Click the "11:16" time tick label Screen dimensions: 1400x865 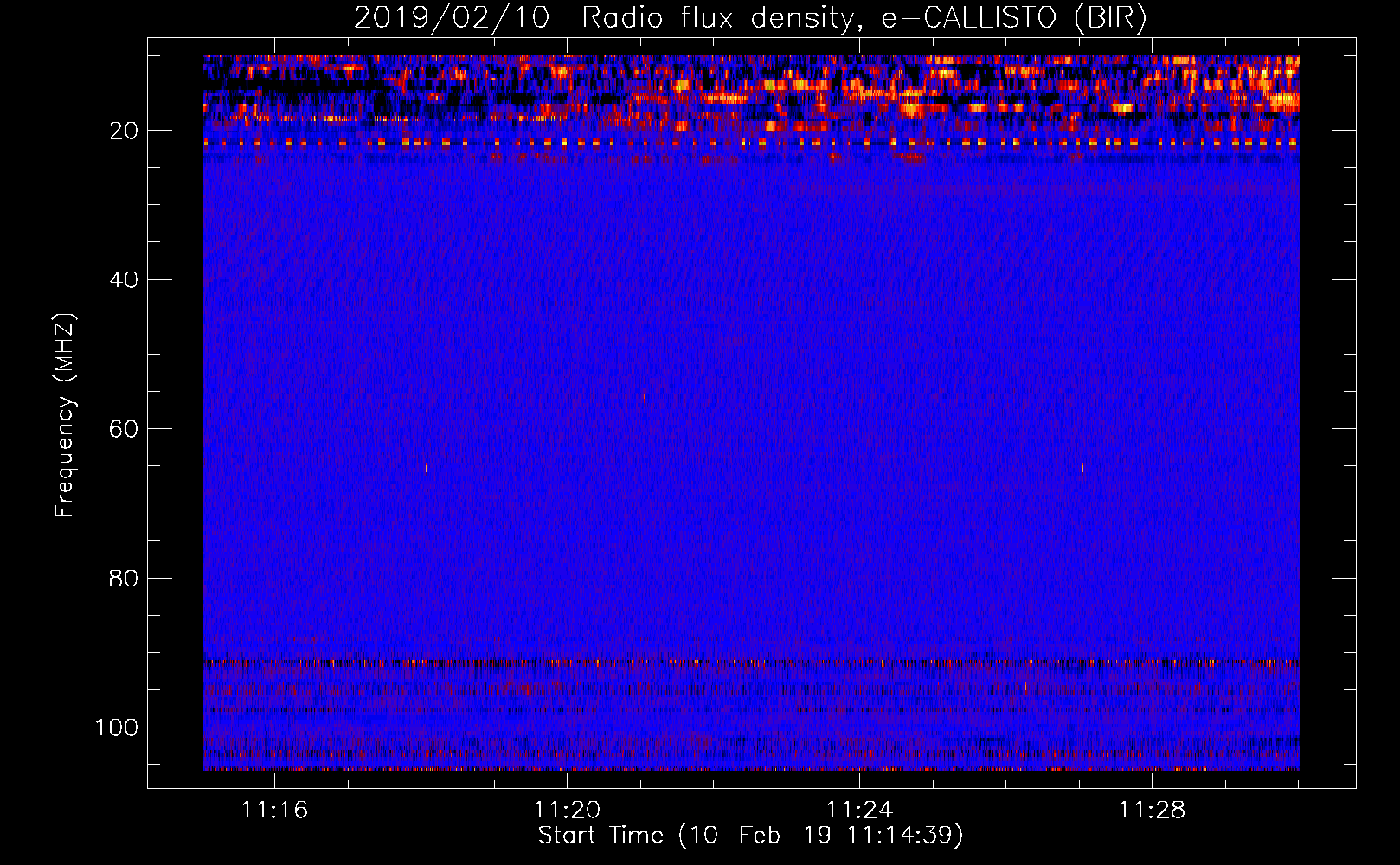(274, 811)
